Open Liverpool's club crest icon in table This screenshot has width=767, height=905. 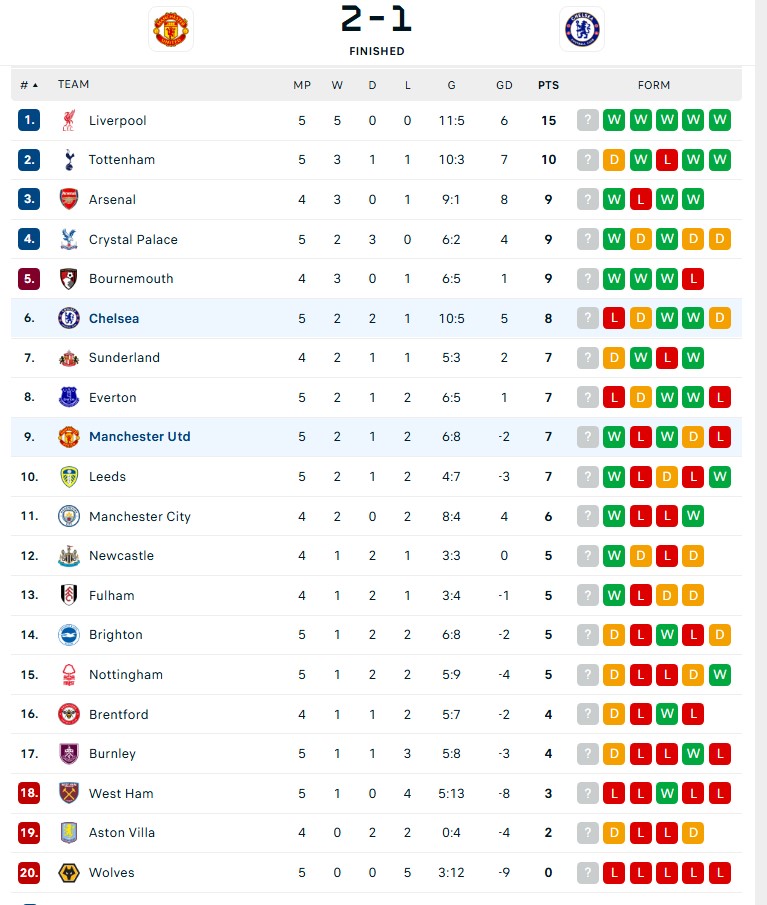coord(69,121)
